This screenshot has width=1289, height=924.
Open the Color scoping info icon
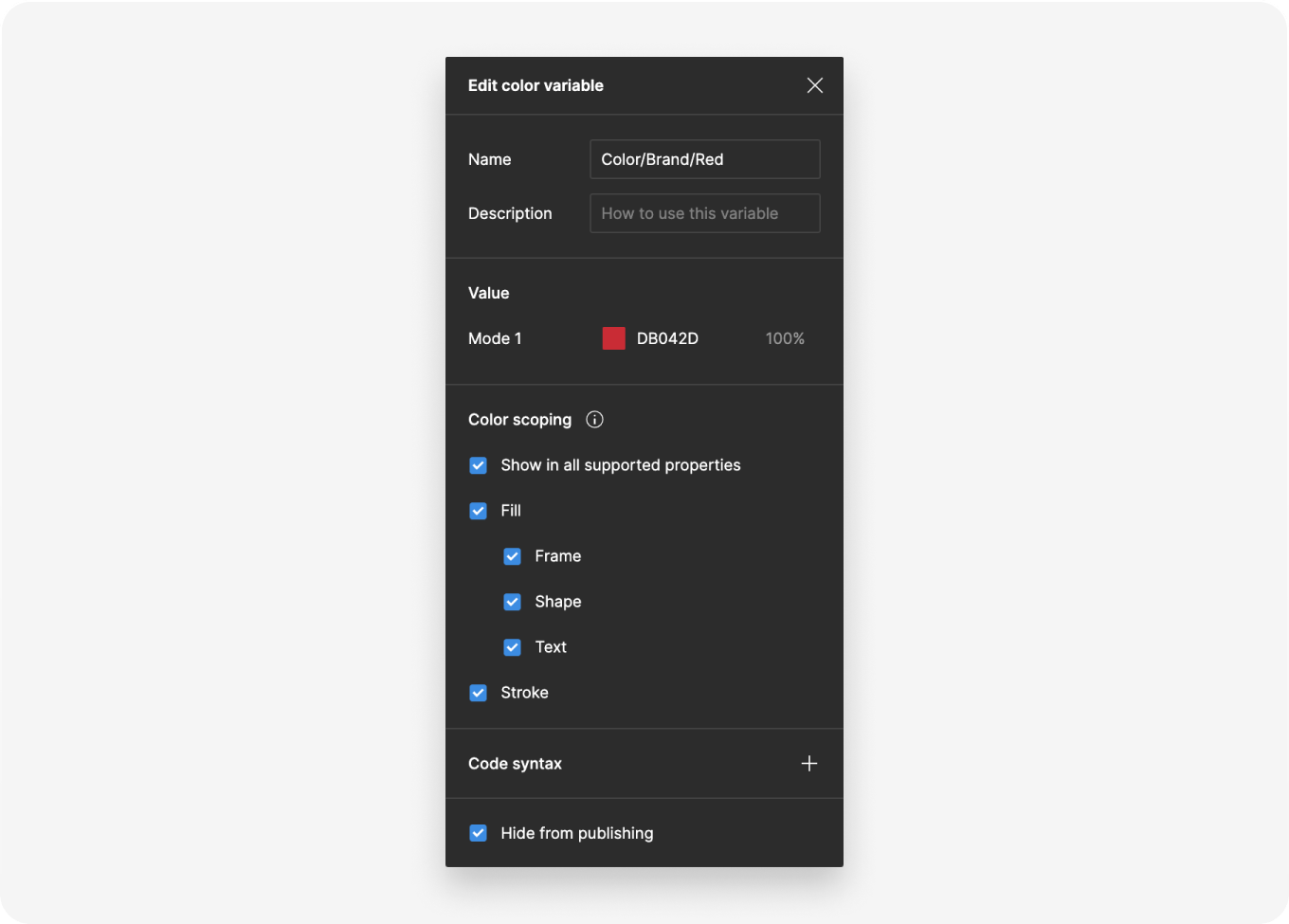pos(594,420)
